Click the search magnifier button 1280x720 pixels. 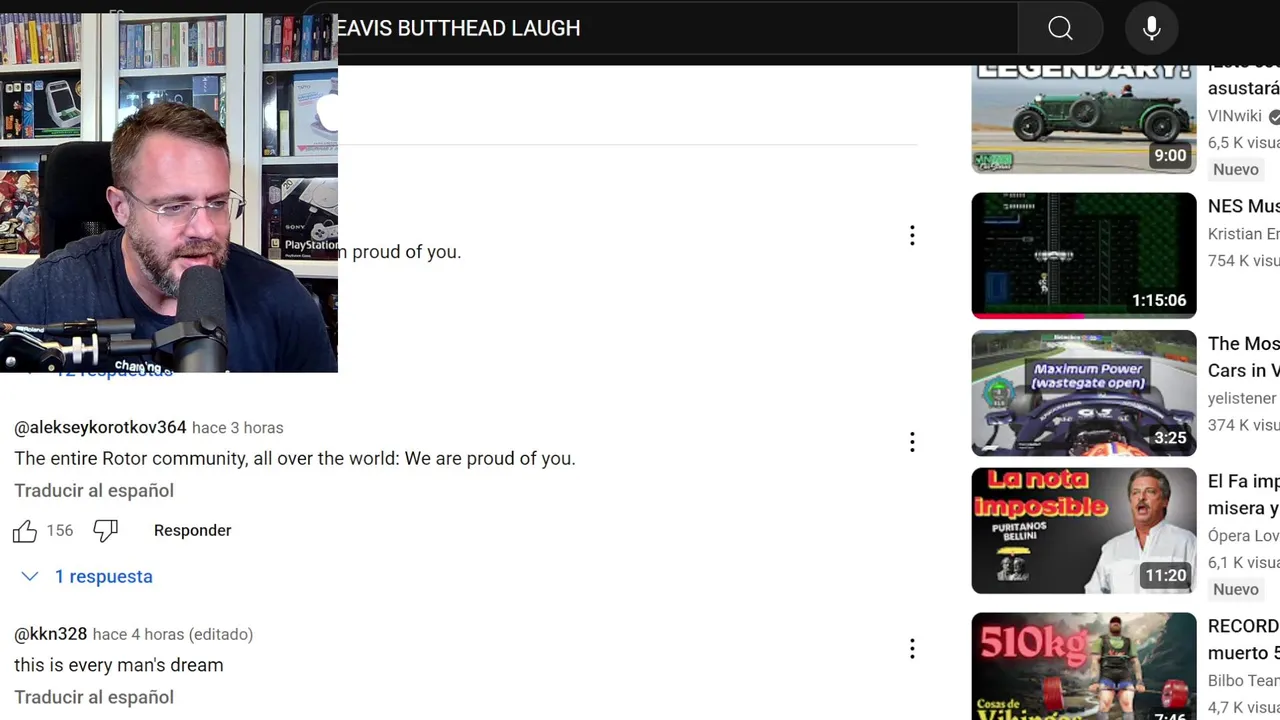click(x=1060, y=28)
